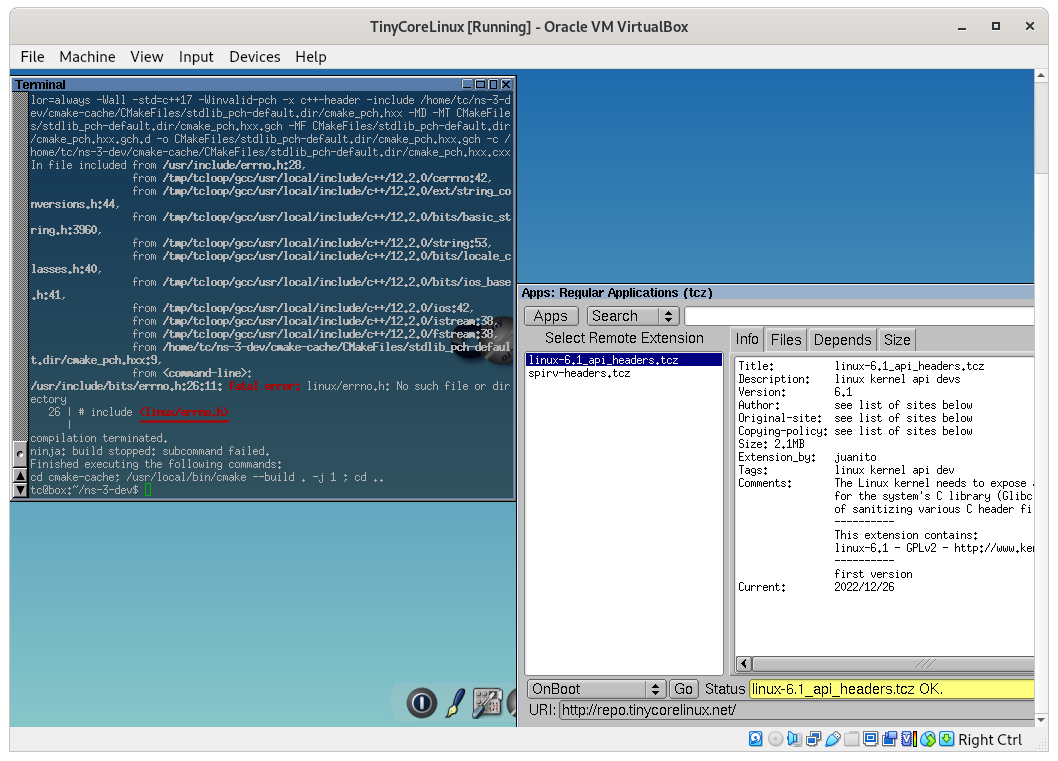
Task: Click the Version: 6.1 line in Info
Action: pos(795,392)
